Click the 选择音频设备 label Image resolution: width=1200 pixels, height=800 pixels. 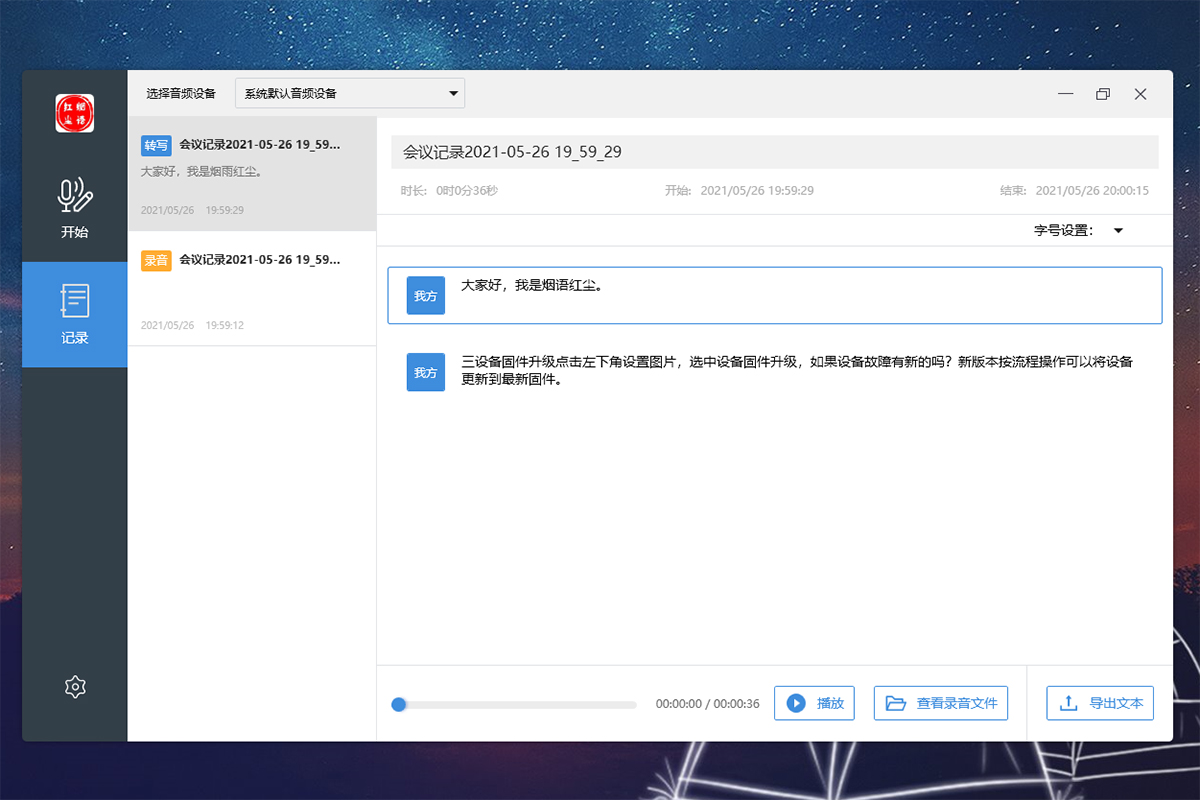coord(181,94)
